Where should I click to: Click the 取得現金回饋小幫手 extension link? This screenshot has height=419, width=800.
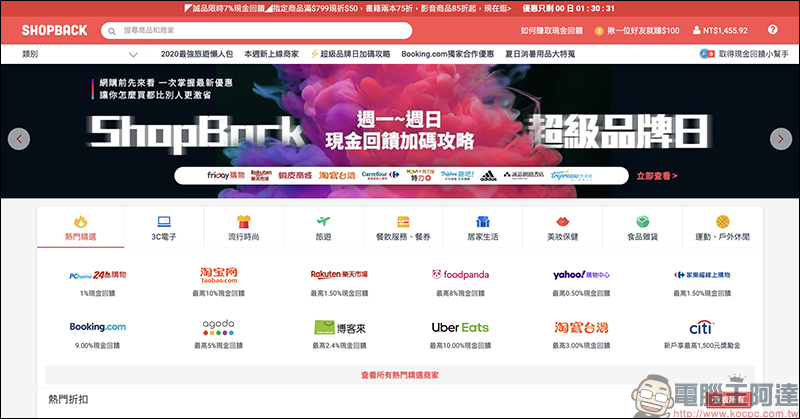click(x=745, y=54)
